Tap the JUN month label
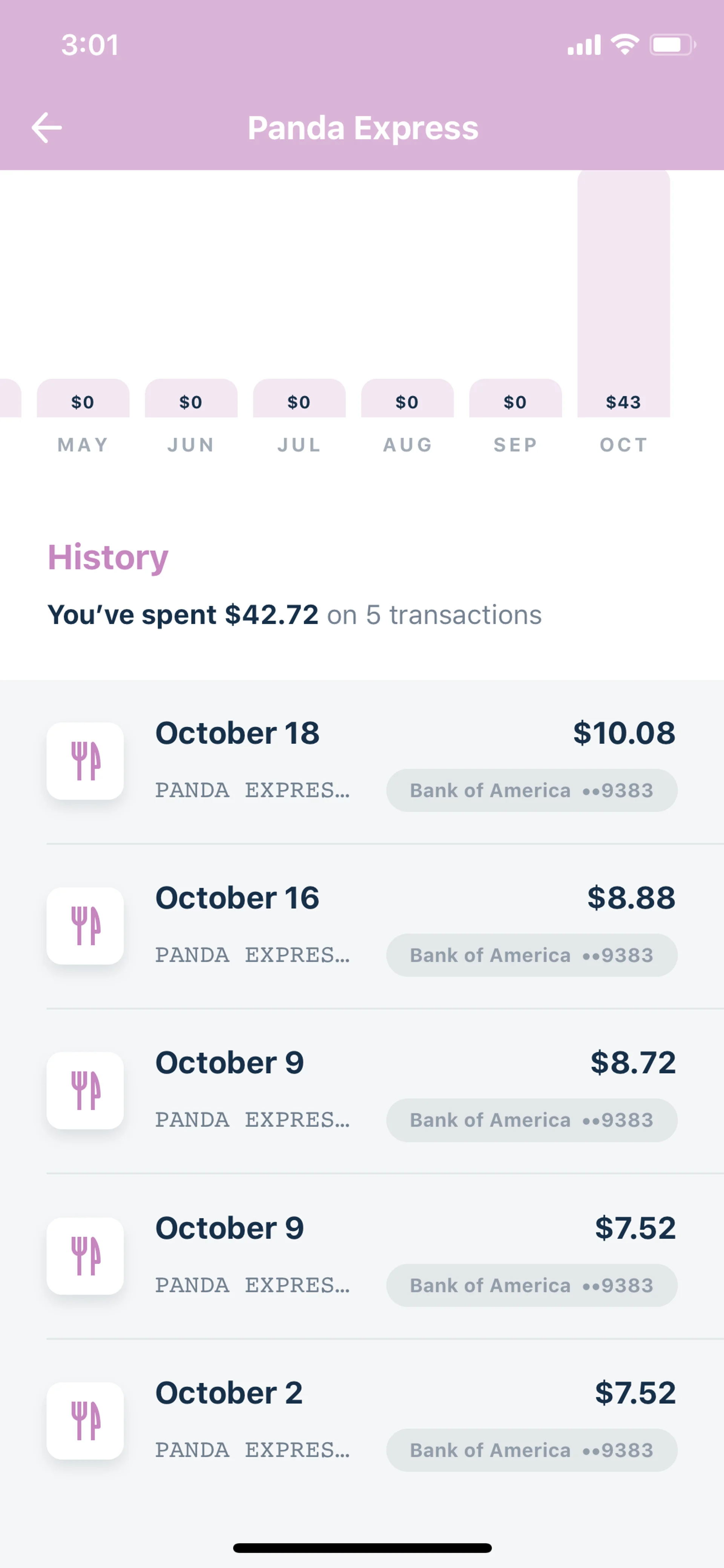 pos(191,445)
